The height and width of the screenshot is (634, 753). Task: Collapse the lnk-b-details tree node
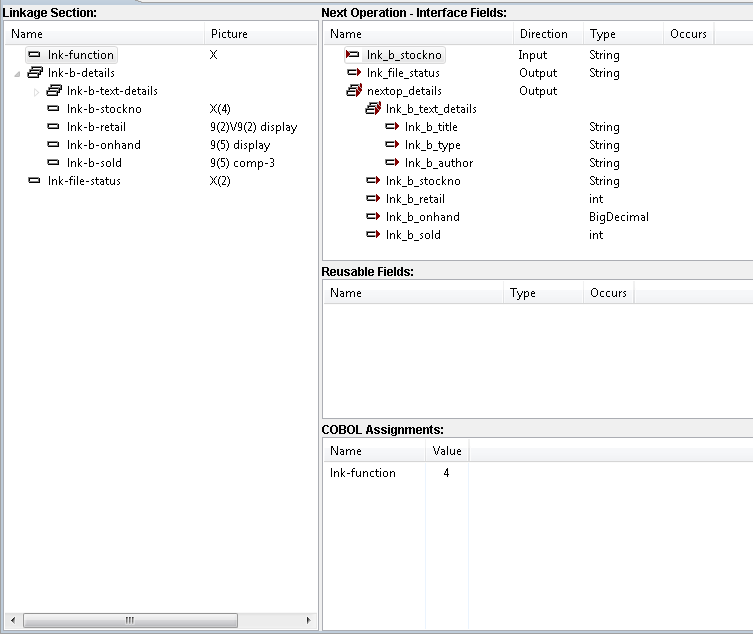(18, 73)
